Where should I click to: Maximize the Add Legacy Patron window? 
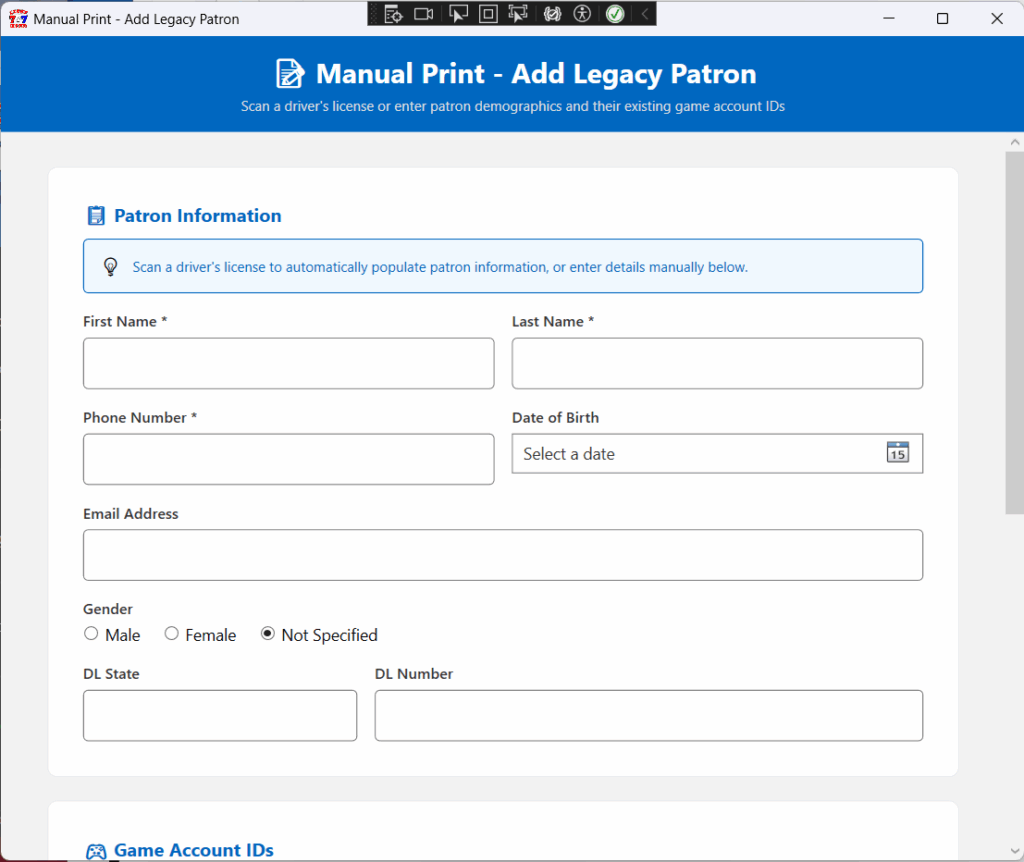click(942, 18)
